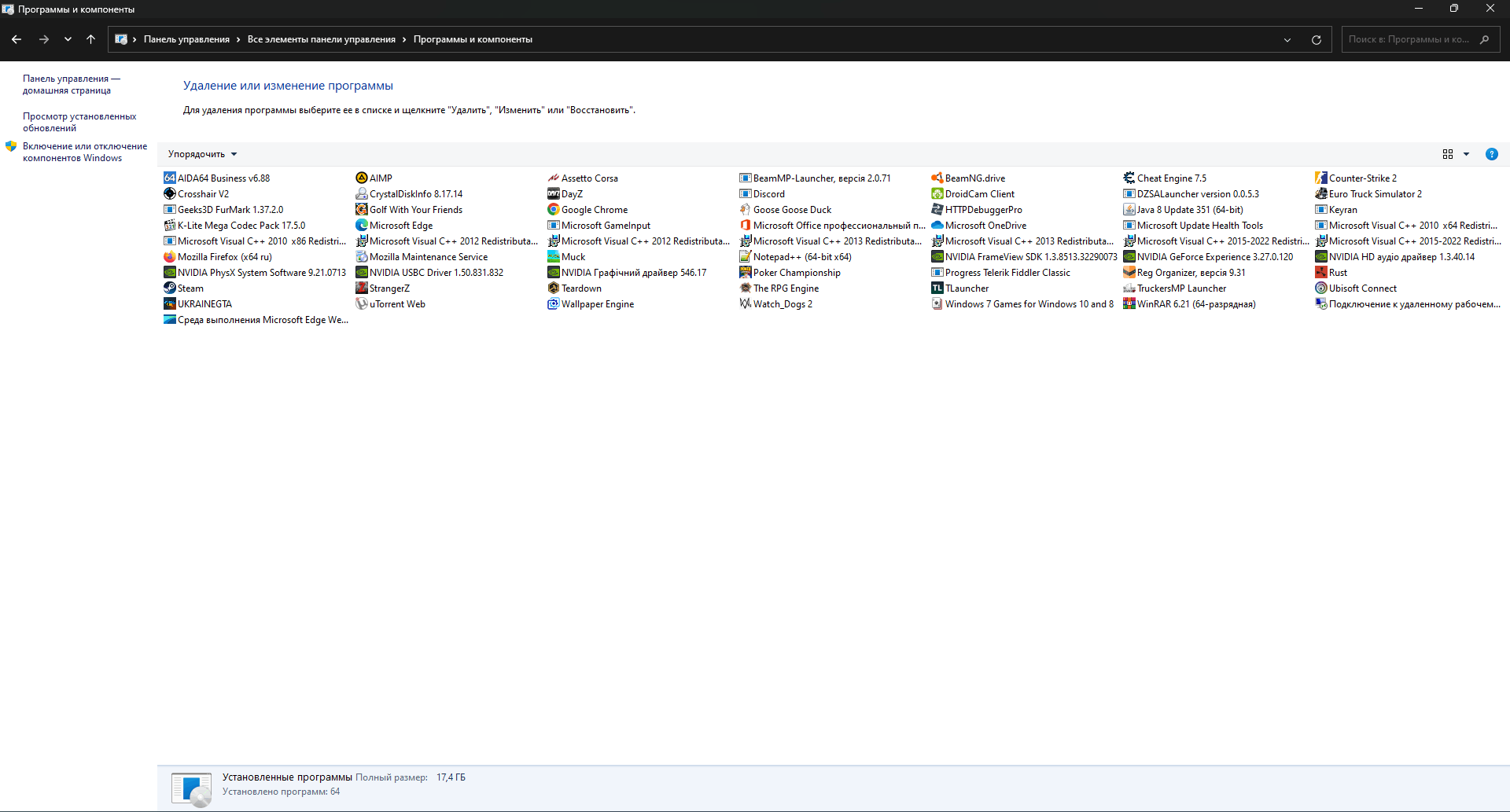Click the Counter-Strike 2 icon

tap(1321, 178)
